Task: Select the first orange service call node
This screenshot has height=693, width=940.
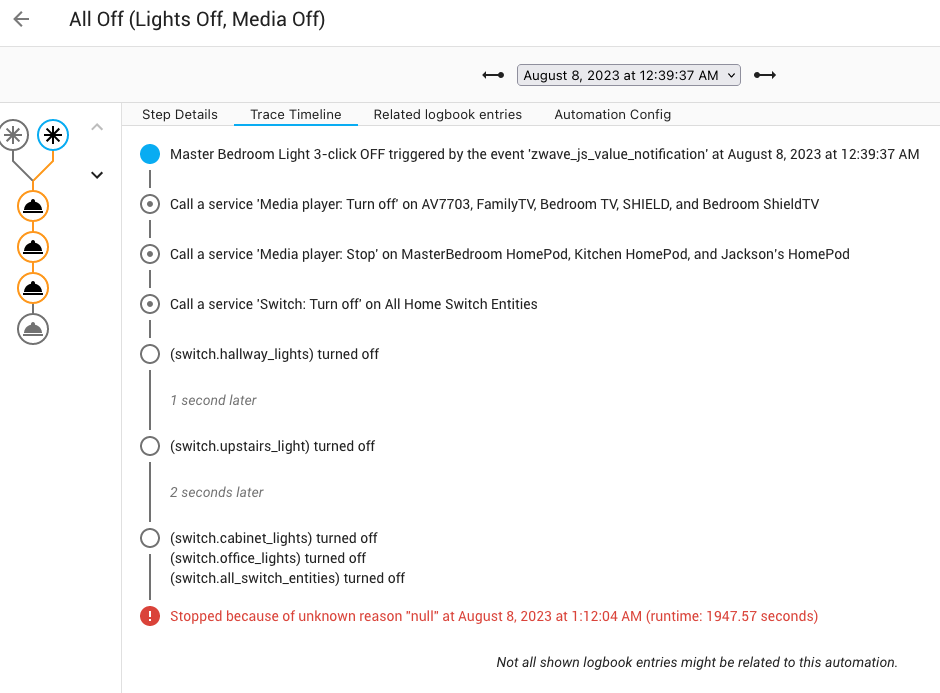Action: click(33, 206)
